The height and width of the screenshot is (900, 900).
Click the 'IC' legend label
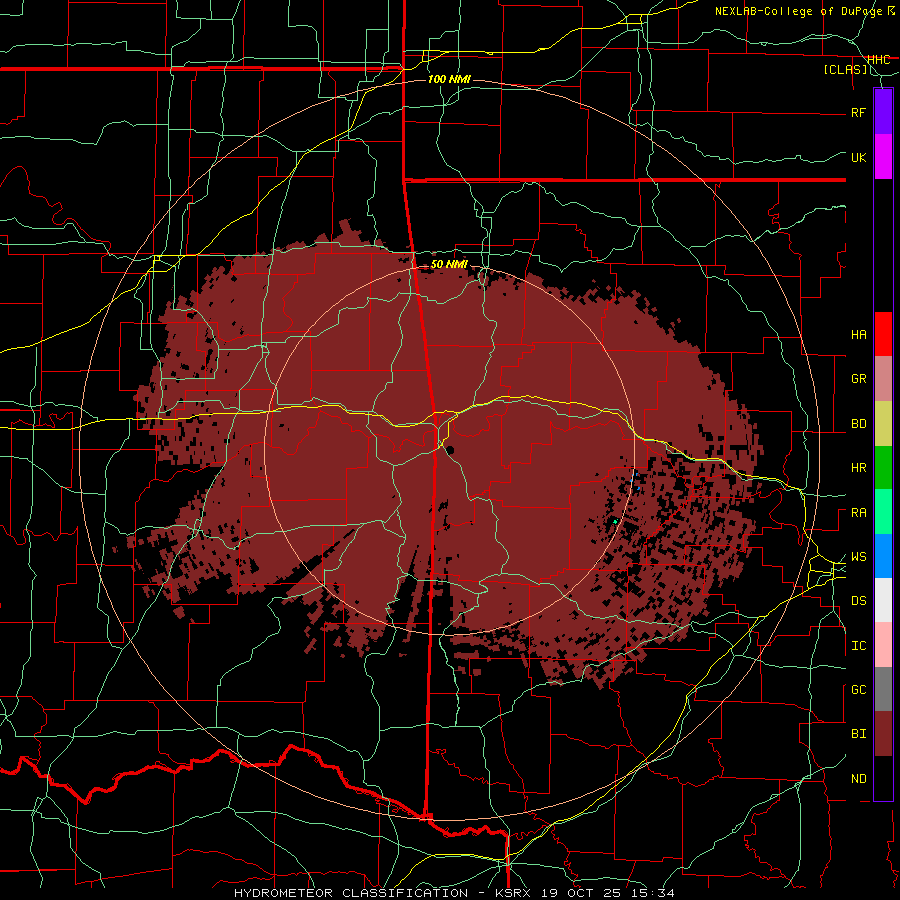[x=858, y=646]
